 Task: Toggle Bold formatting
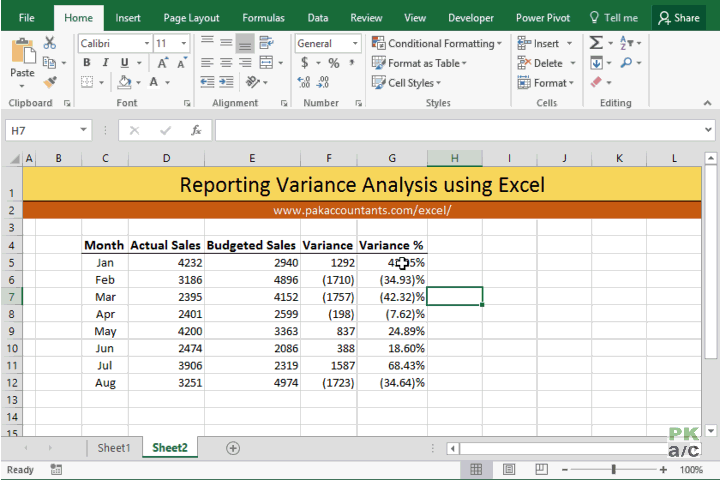point(86,62)
